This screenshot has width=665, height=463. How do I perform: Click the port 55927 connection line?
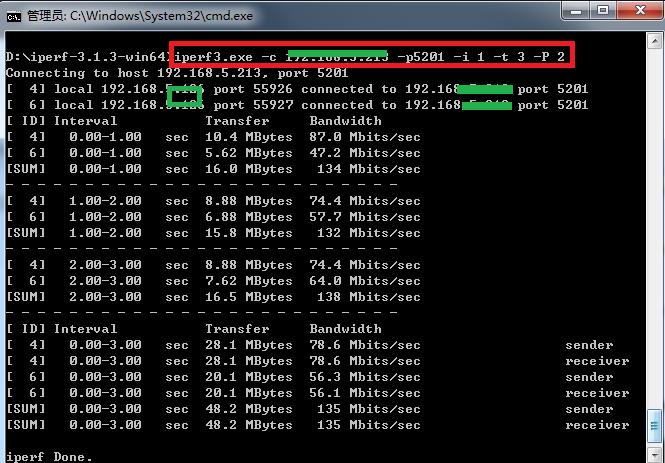pos(297,105)
